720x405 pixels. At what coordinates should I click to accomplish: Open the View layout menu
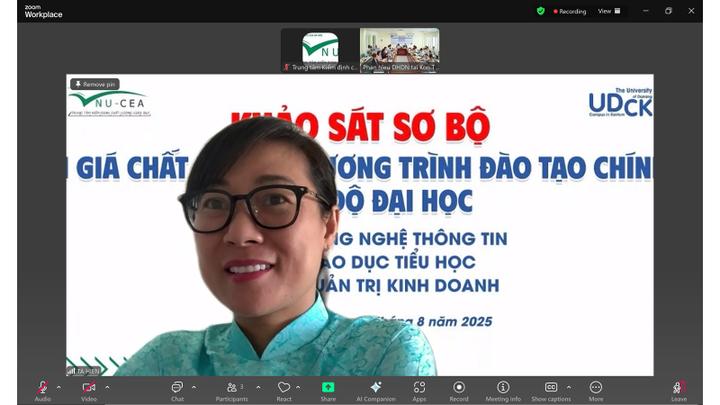(609, 11)
